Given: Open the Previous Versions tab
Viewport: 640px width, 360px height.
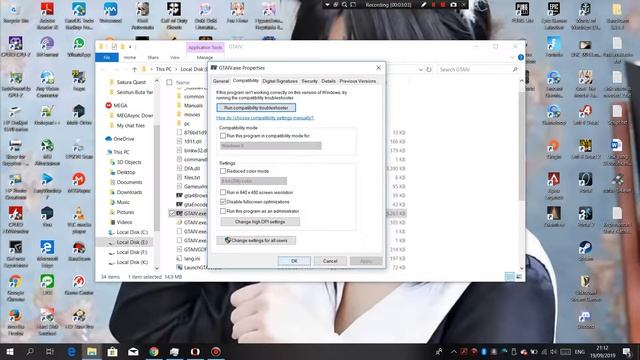Looking at the screenshot, I should click(x=358, y=81).
